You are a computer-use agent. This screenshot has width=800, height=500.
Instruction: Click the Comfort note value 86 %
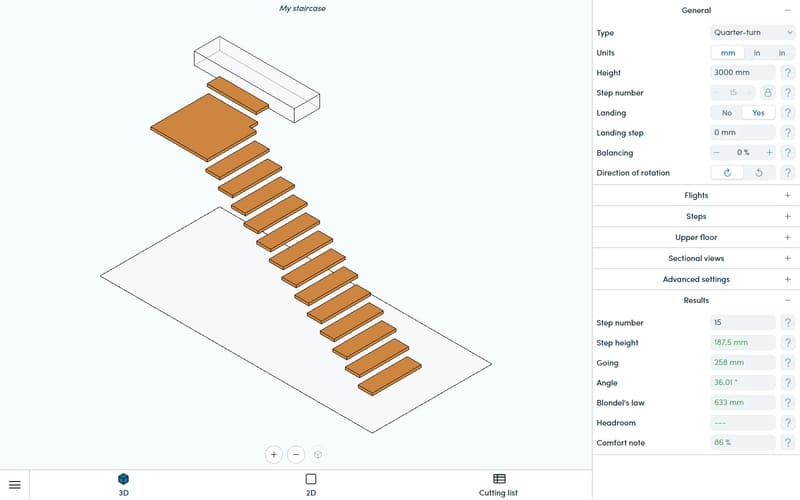coord(742,442)
